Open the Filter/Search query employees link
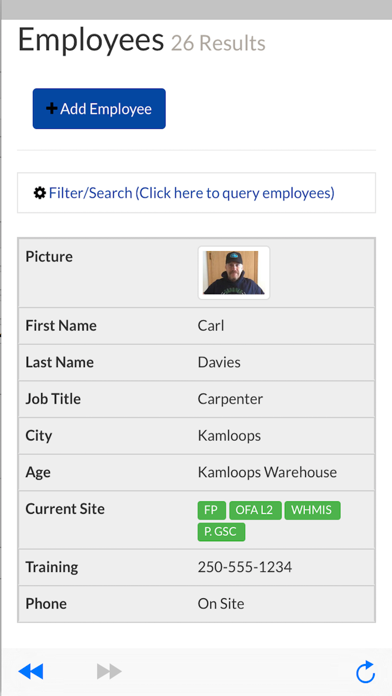Viewport: 392px width, 696px height. [191, 193]
